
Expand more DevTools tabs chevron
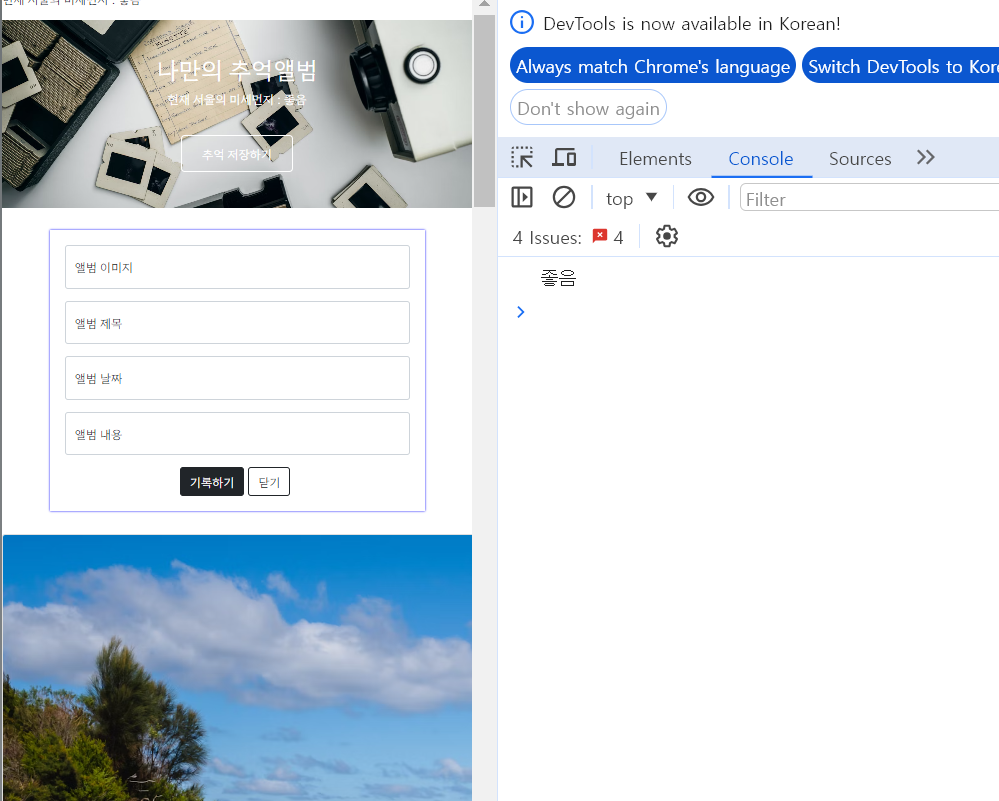(926, 157)
